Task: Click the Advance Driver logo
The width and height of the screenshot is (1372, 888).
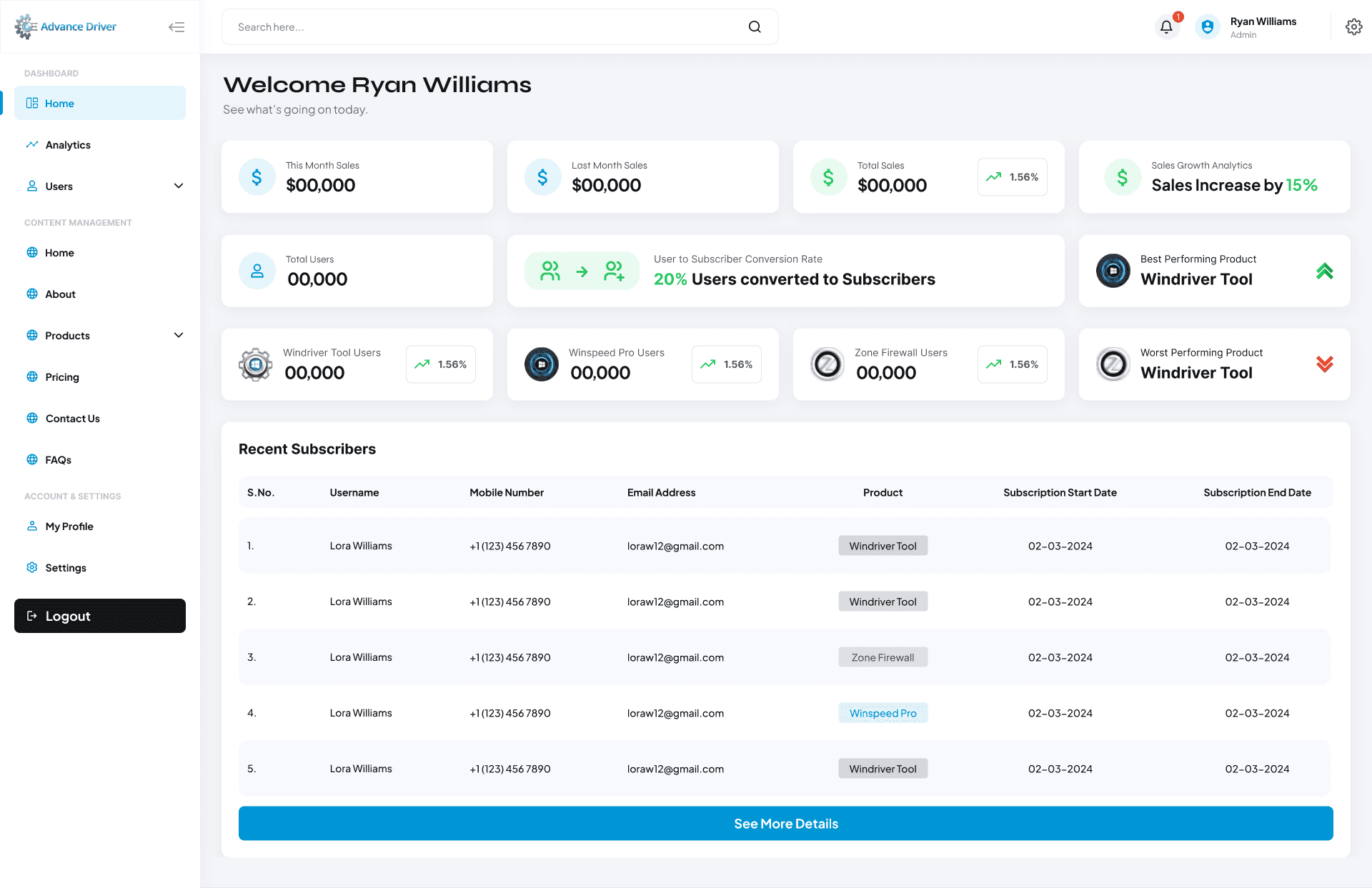Action: (x=66, y=27)
